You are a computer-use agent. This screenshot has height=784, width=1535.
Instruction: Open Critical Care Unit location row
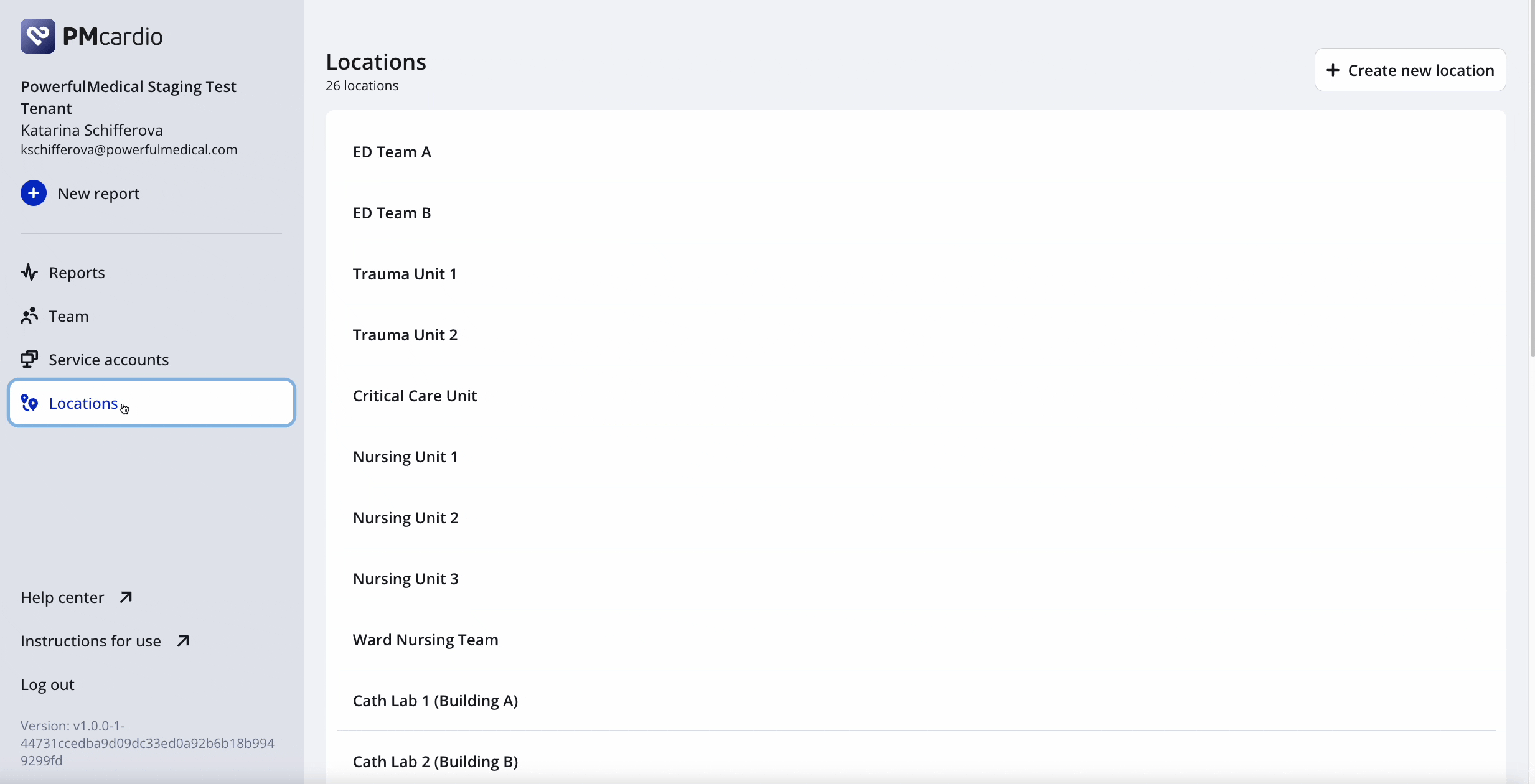916,396
